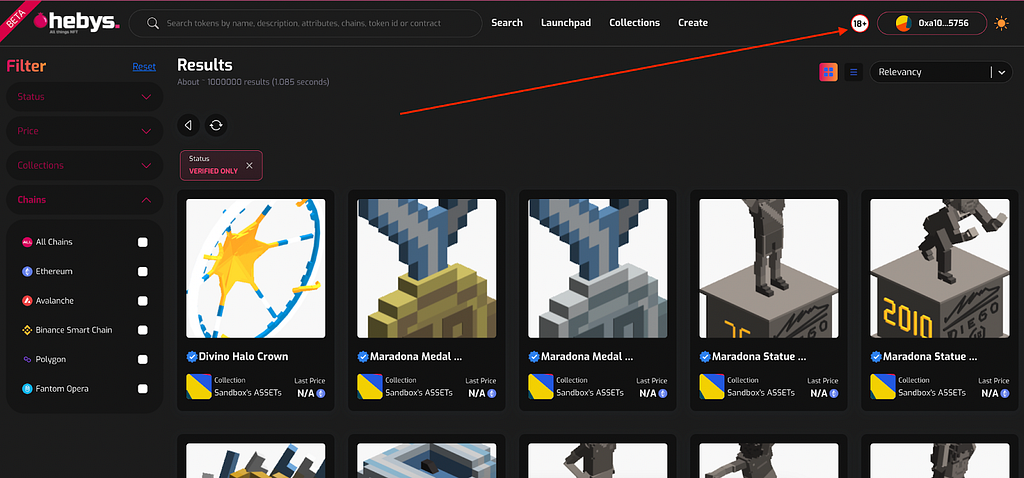This screenshot has height=478, width=1024.
Task: Click the hebys logo
Action: (x=76, y=23)
